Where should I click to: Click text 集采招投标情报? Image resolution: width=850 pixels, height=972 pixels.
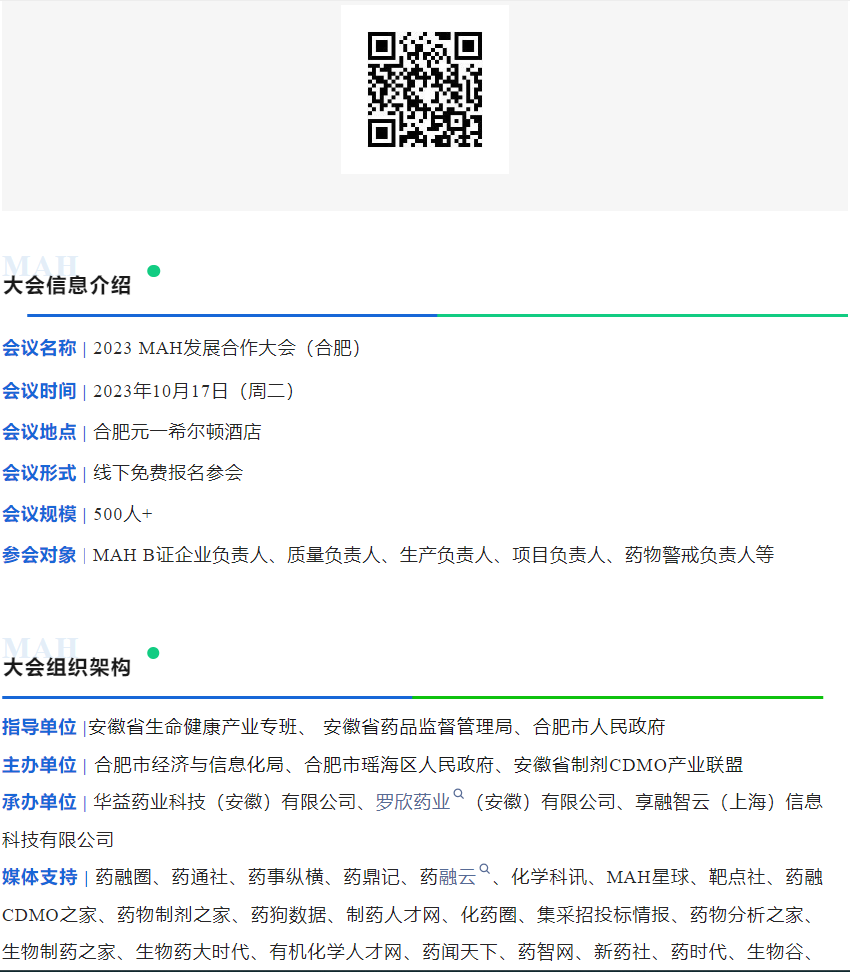coord(603,914)
